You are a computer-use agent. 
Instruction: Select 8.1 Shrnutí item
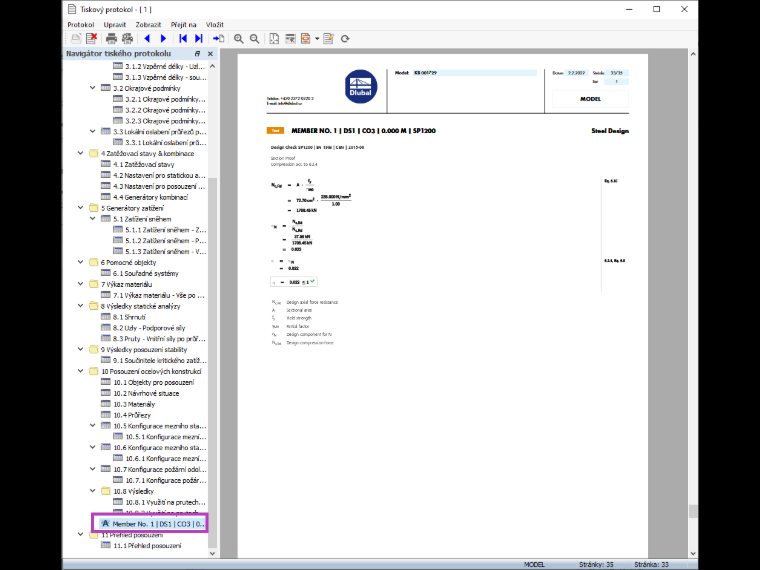tap(129, 317)
